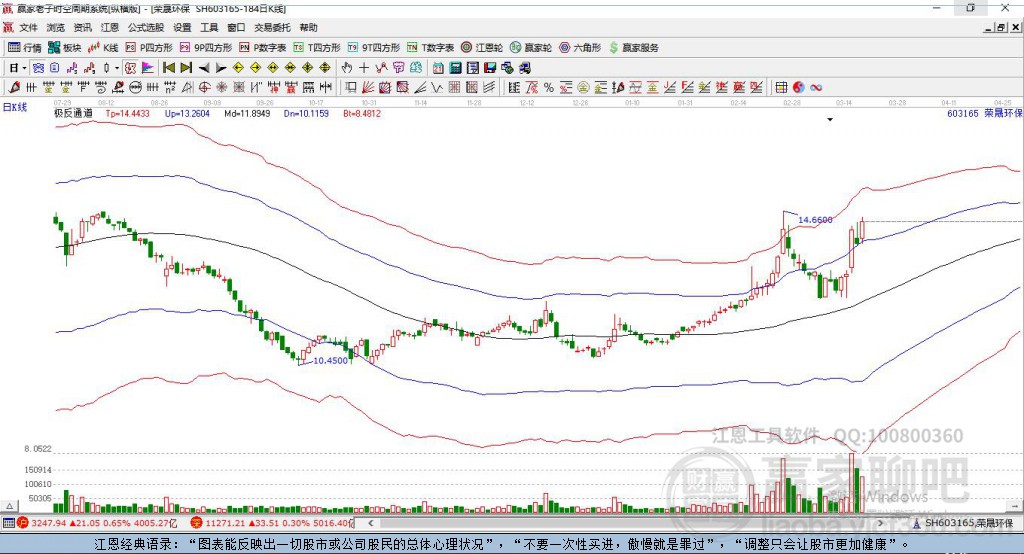Screen dimensions: 1024x554
Task: Open the calculator icon
Action: [x=455, y=68]
